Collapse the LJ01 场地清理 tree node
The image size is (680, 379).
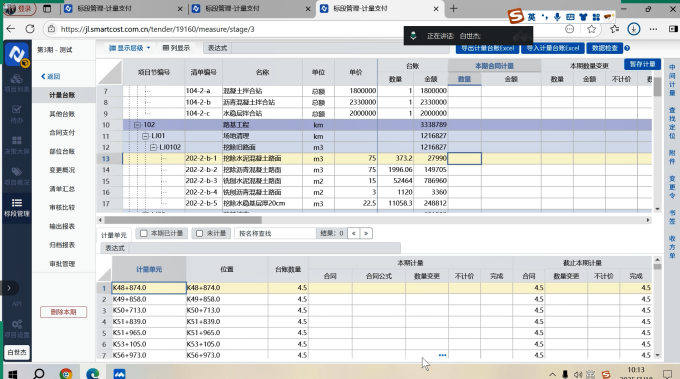pos(146,136)
